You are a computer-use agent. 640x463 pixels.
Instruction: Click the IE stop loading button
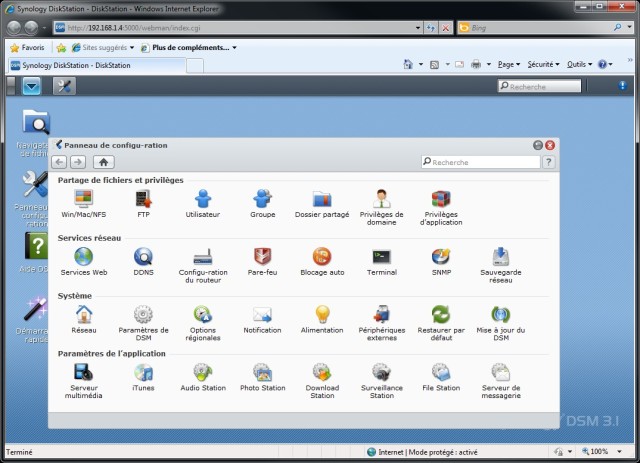(445, 28)
